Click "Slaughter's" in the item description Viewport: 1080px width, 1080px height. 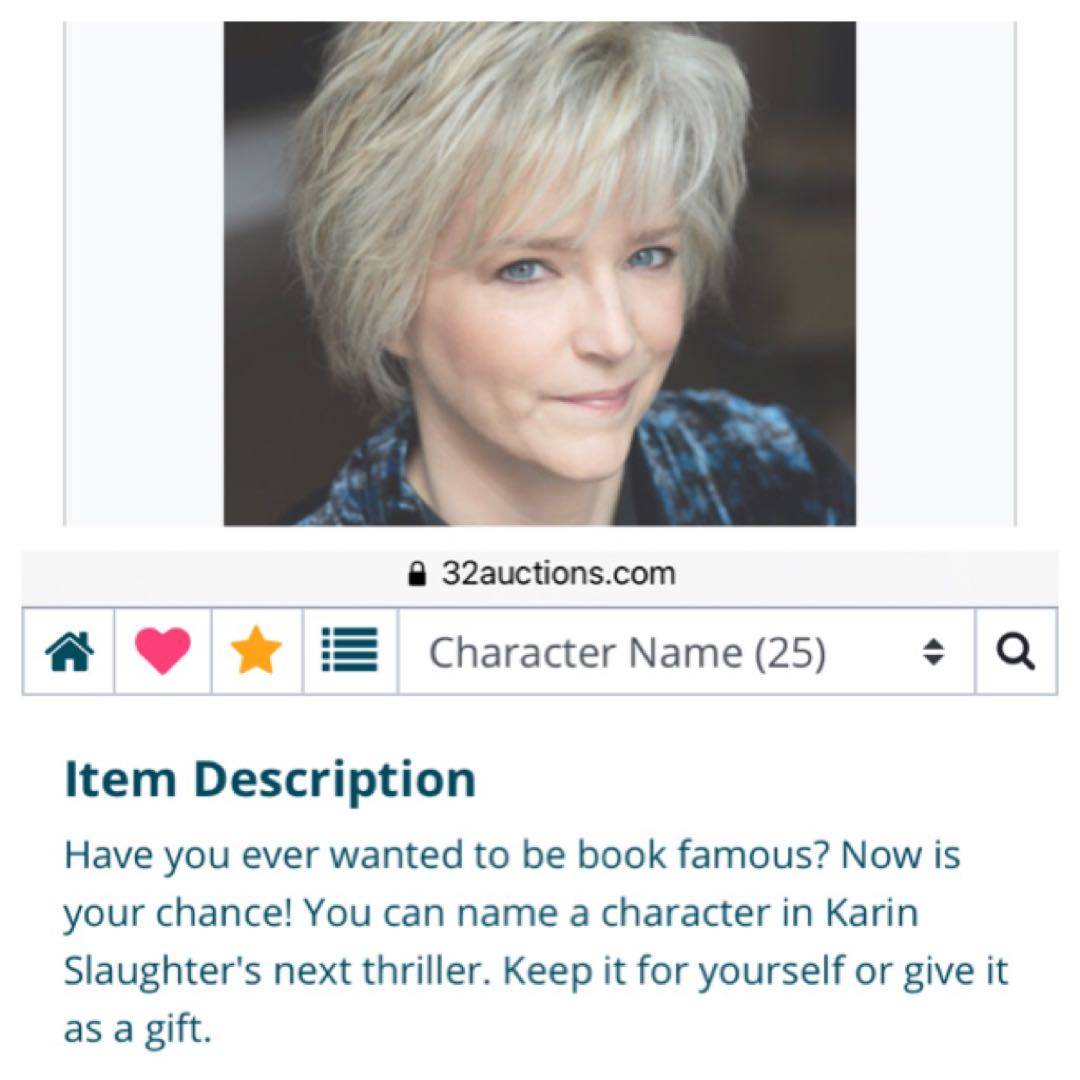tap(163, 972)
